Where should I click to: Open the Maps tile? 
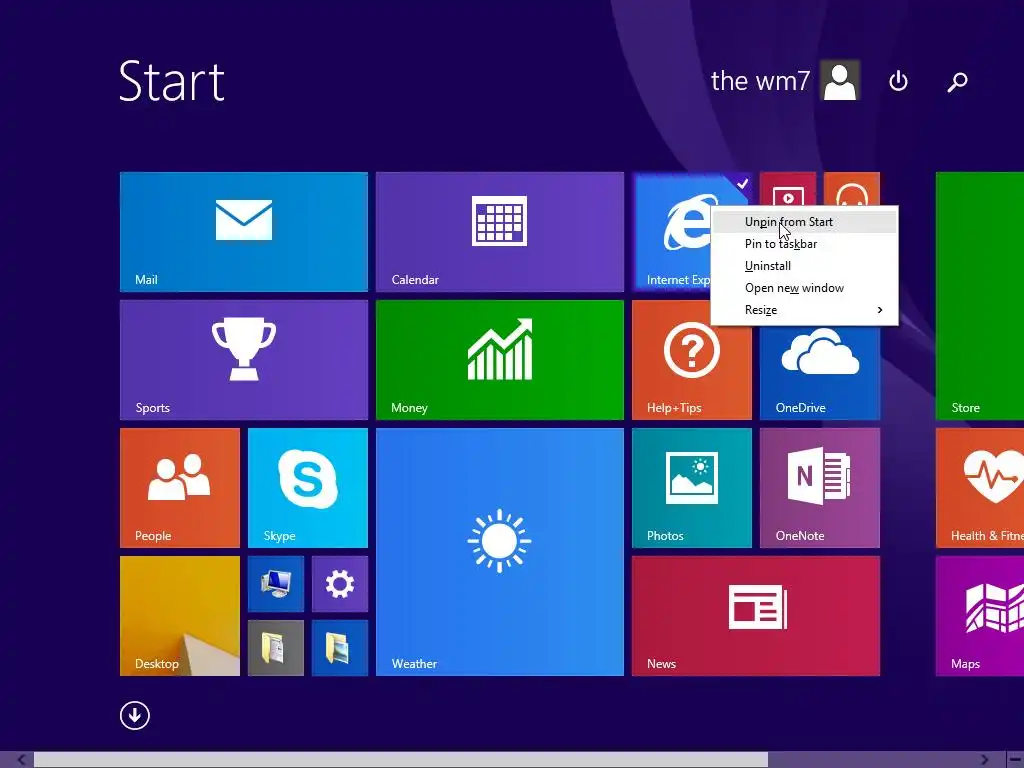pos(980,616)
